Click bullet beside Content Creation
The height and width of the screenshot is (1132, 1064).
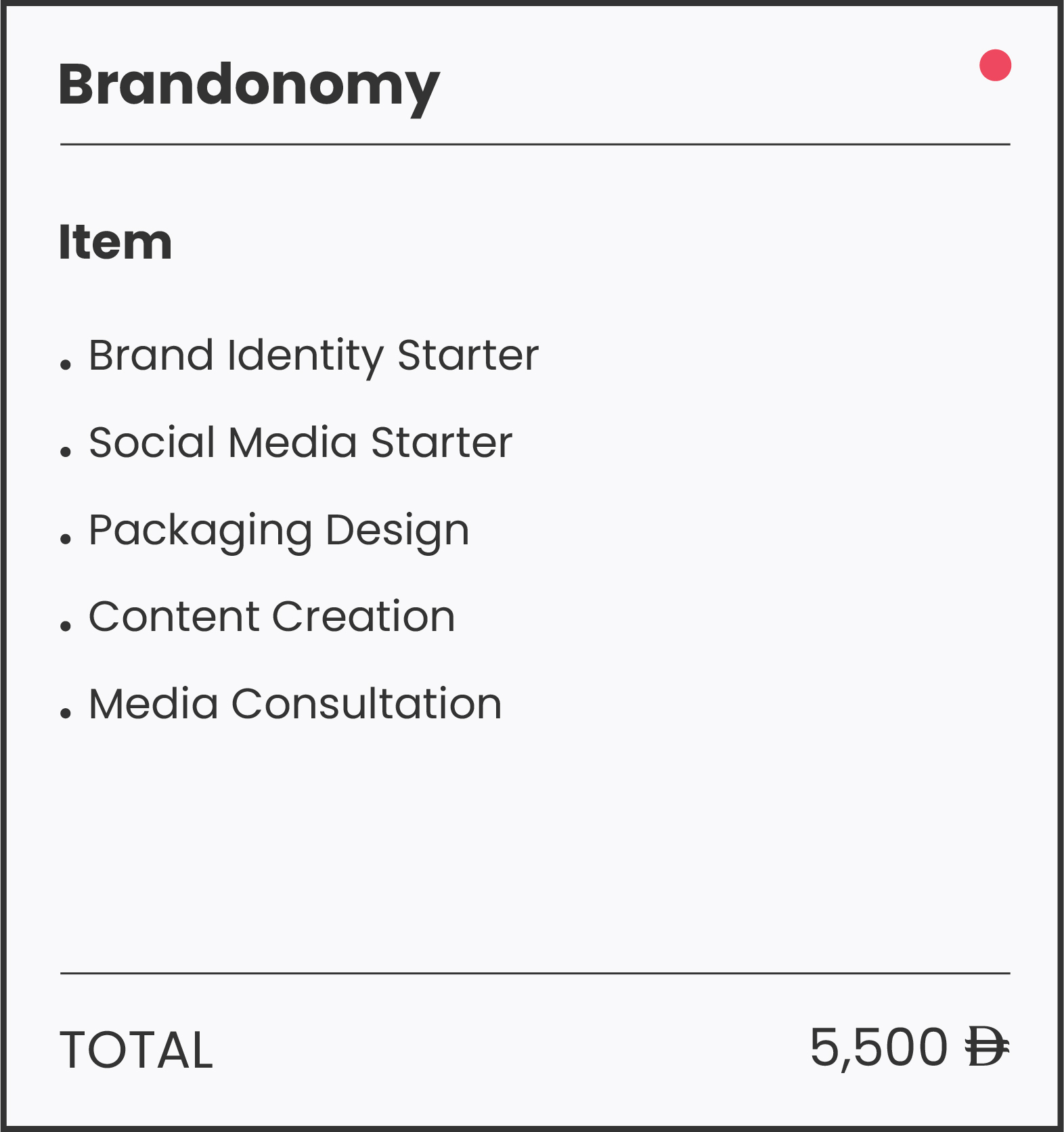click(x=66, y=626)
